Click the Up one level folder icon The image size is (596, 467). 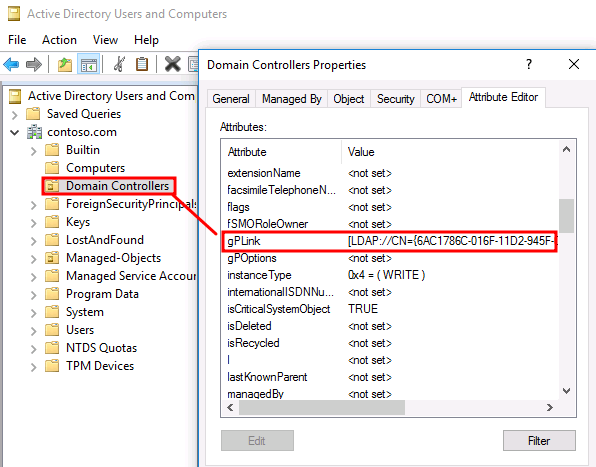point(65,65)
